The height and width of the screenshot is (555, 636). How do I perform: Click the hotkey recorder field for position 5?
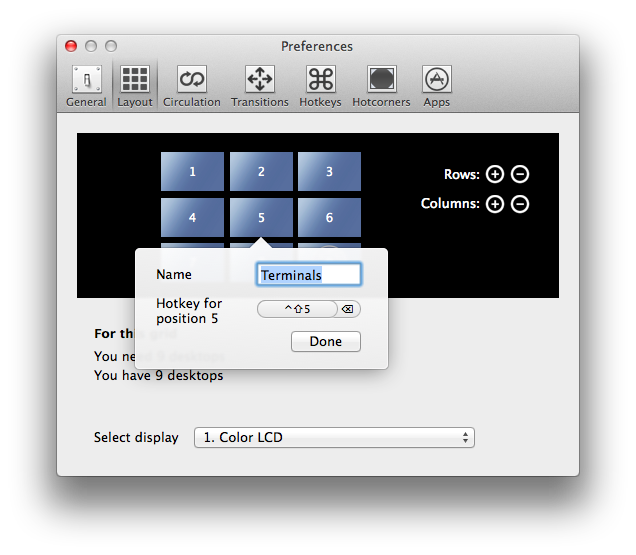point(296,310)
